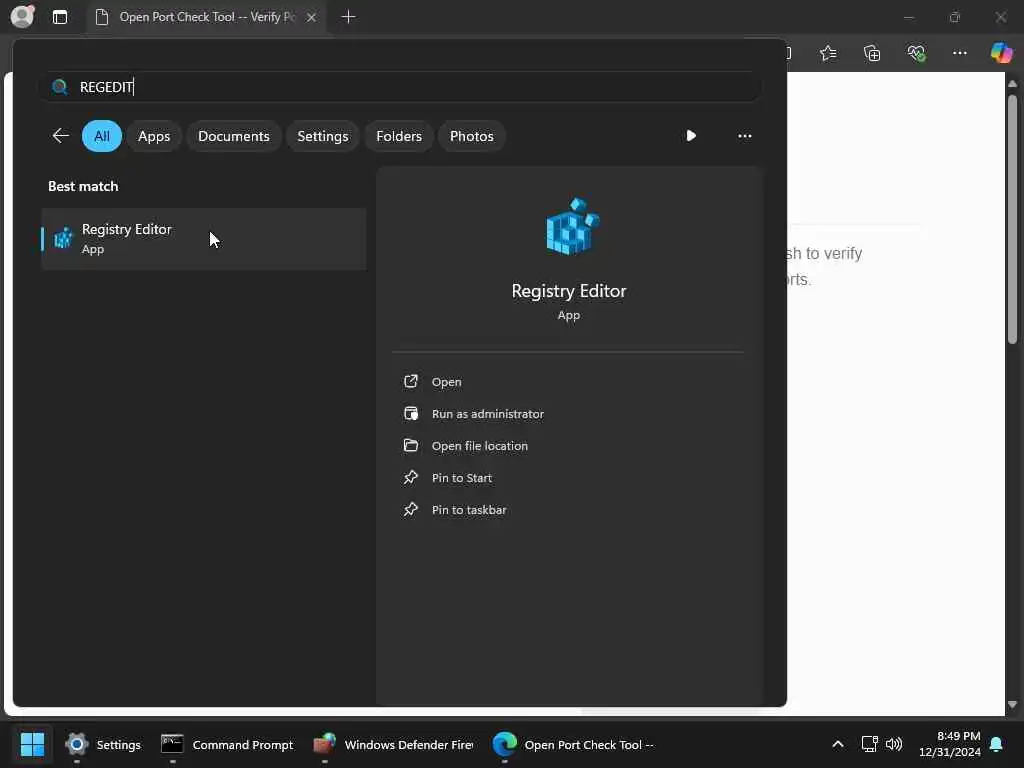Select the Documents filter tab
The width and height of the screenshot is (1024, 768).
(234, 136)
